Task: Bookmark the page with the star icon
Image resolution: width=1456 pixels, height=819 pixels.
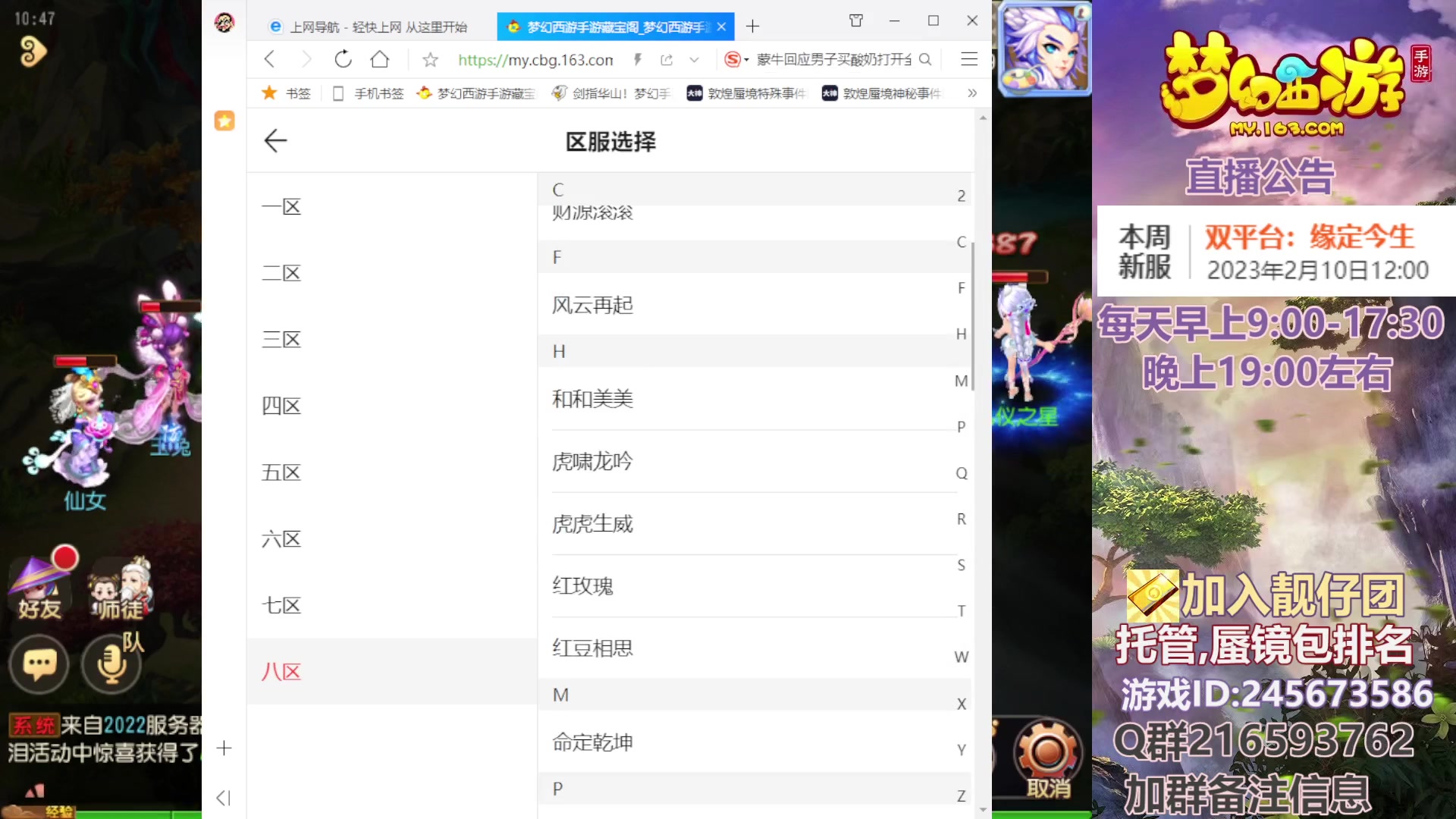Action: tap(430, 59)
